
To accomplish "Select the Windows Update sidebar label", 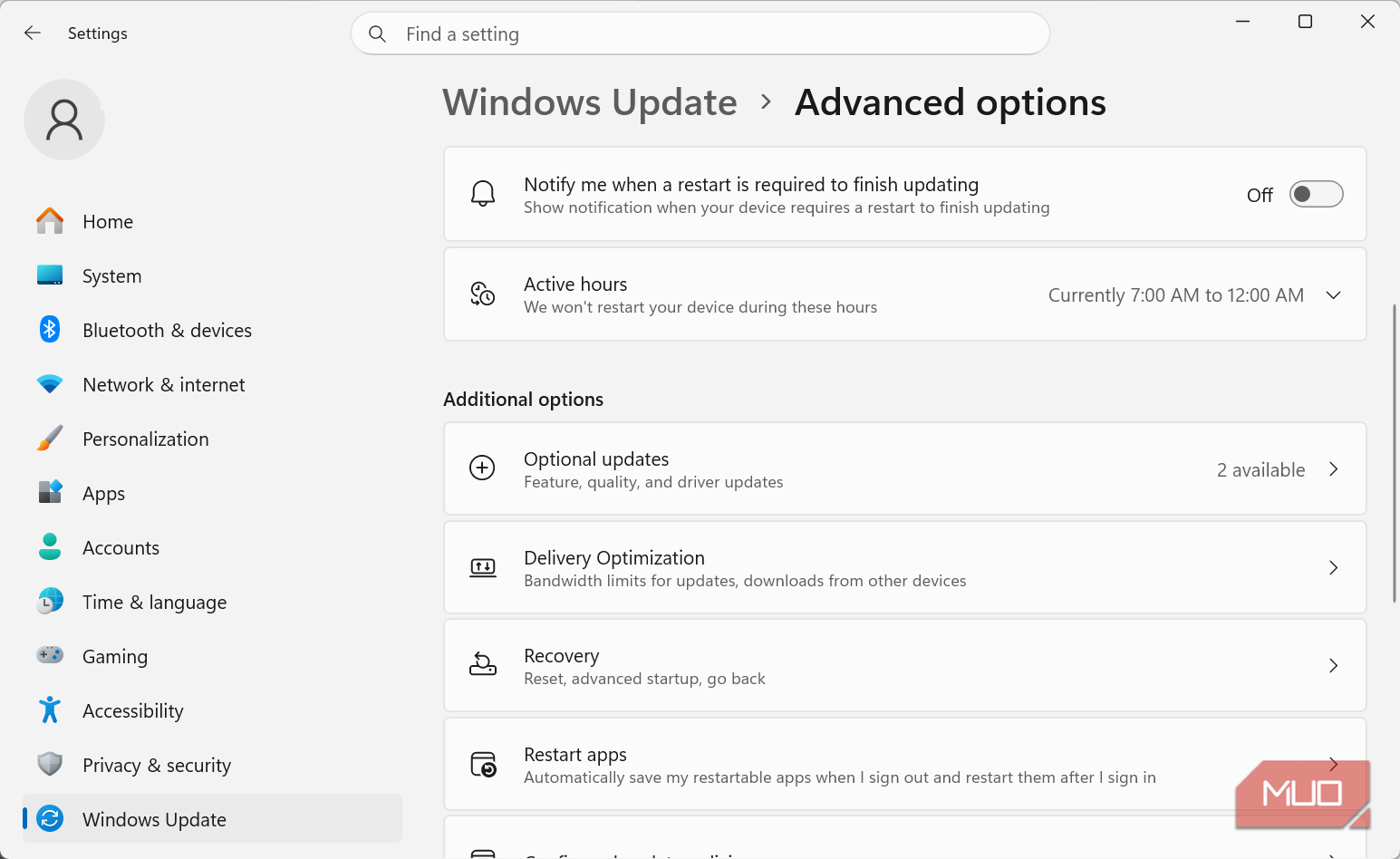I will pyautogui.click(x=154, y=820).
